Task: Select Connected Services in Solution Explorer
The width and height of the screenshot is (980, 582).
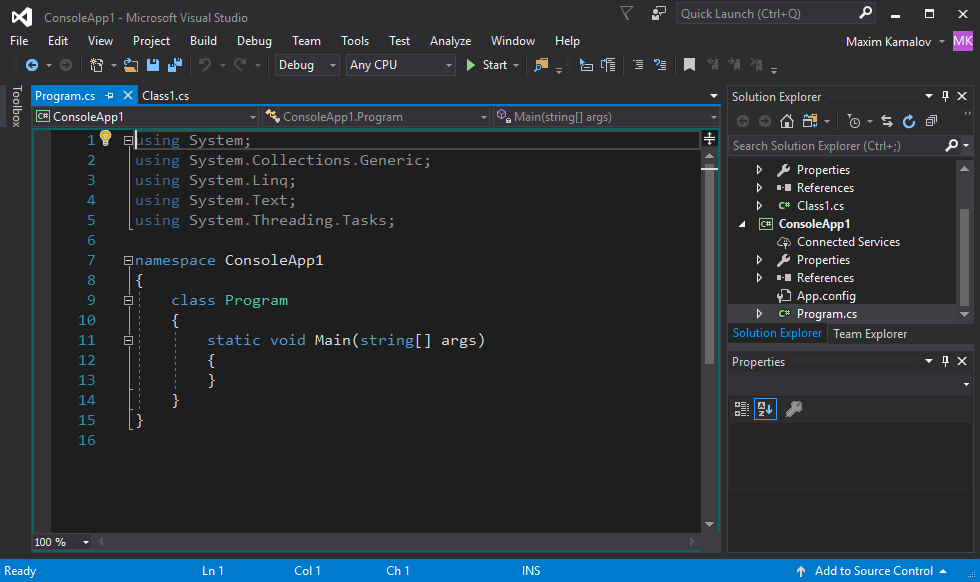Action: click(848, 242)
